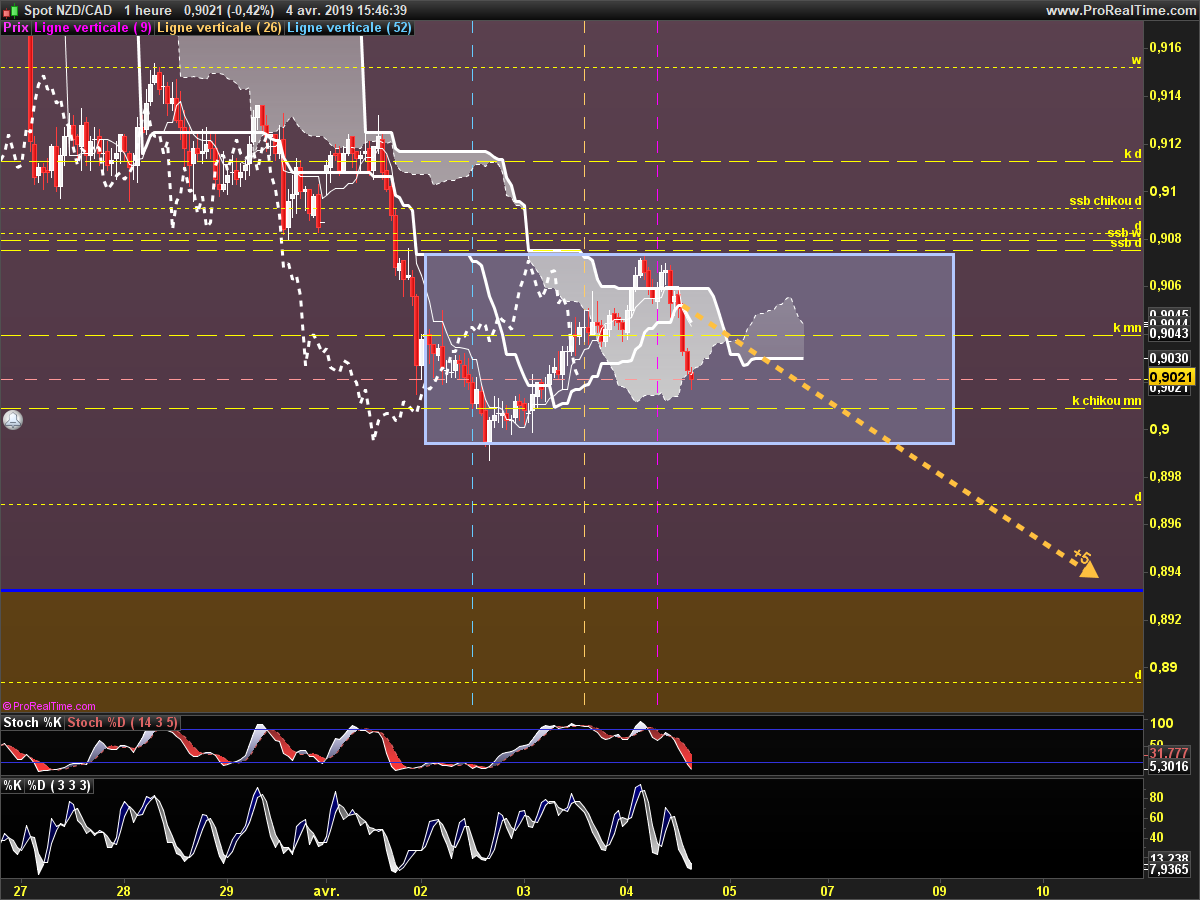This screenshot has width=1200, height=900.
Task: Open Ligne verticale (52) indicator settings
Action: pyautogui.click(x=349, y=28)
